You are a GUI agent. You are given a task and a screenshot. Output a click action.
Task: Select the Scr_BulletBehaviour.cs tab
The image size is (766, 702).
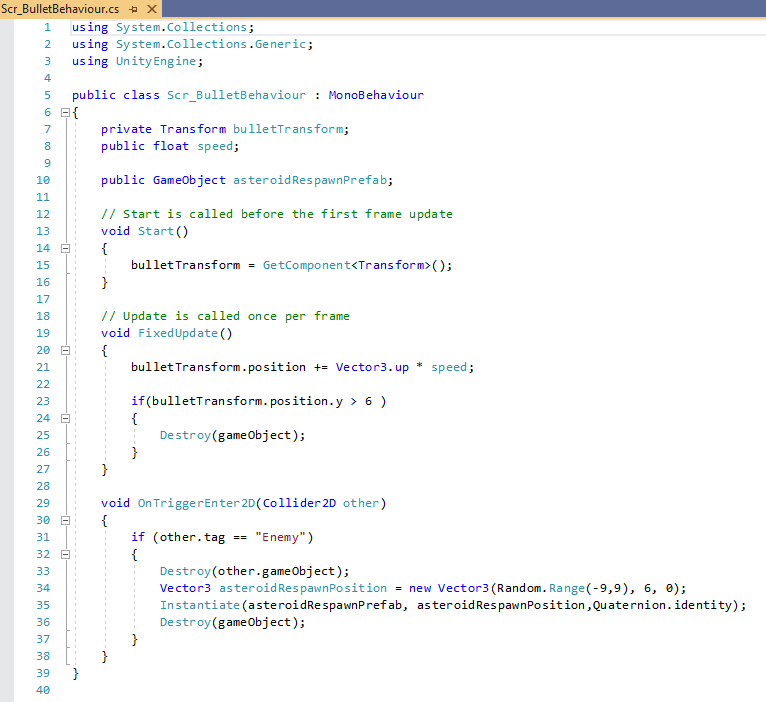(x=62, y=8)
